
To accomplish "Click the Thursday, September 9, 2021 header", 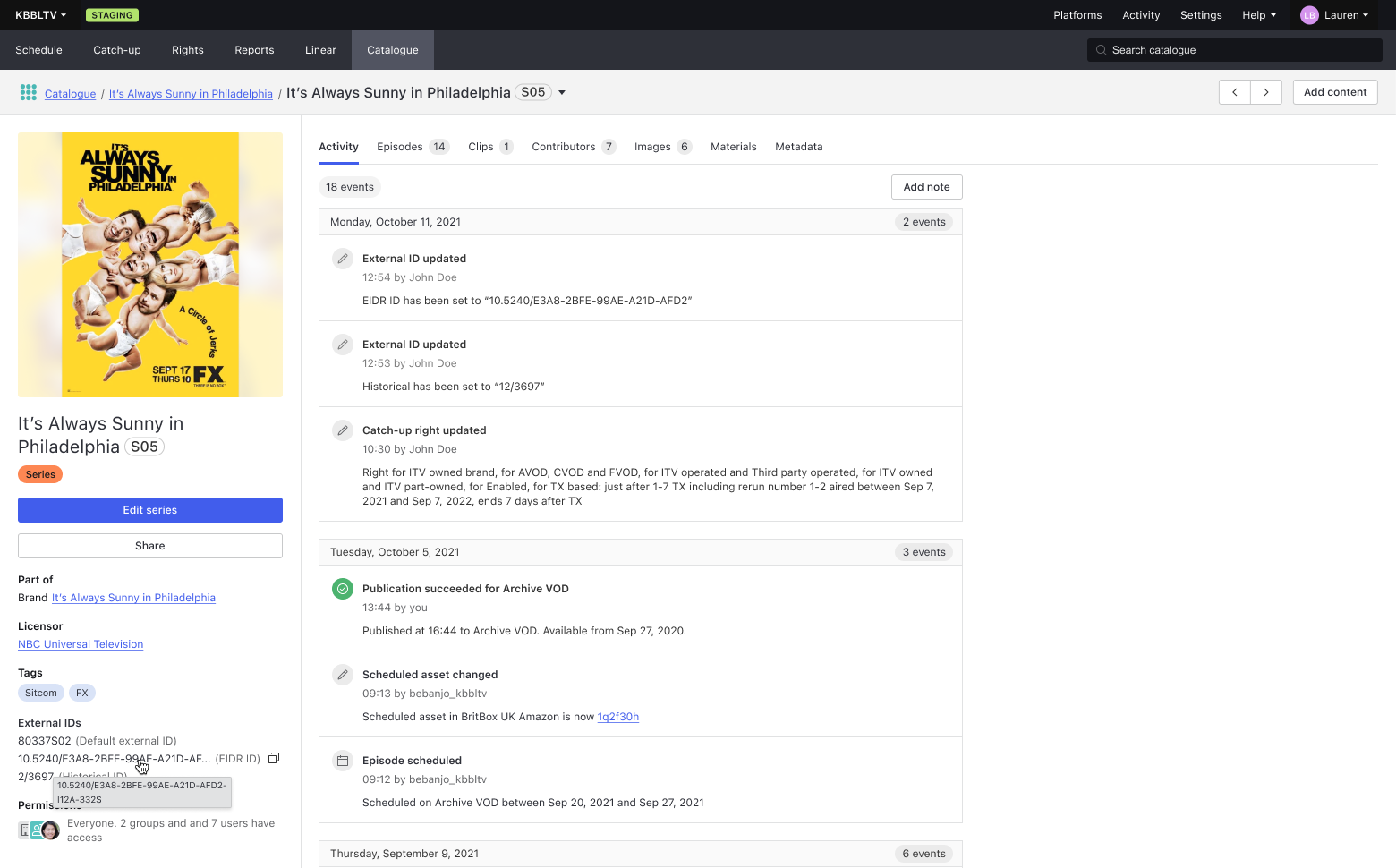I will point(641,854).
